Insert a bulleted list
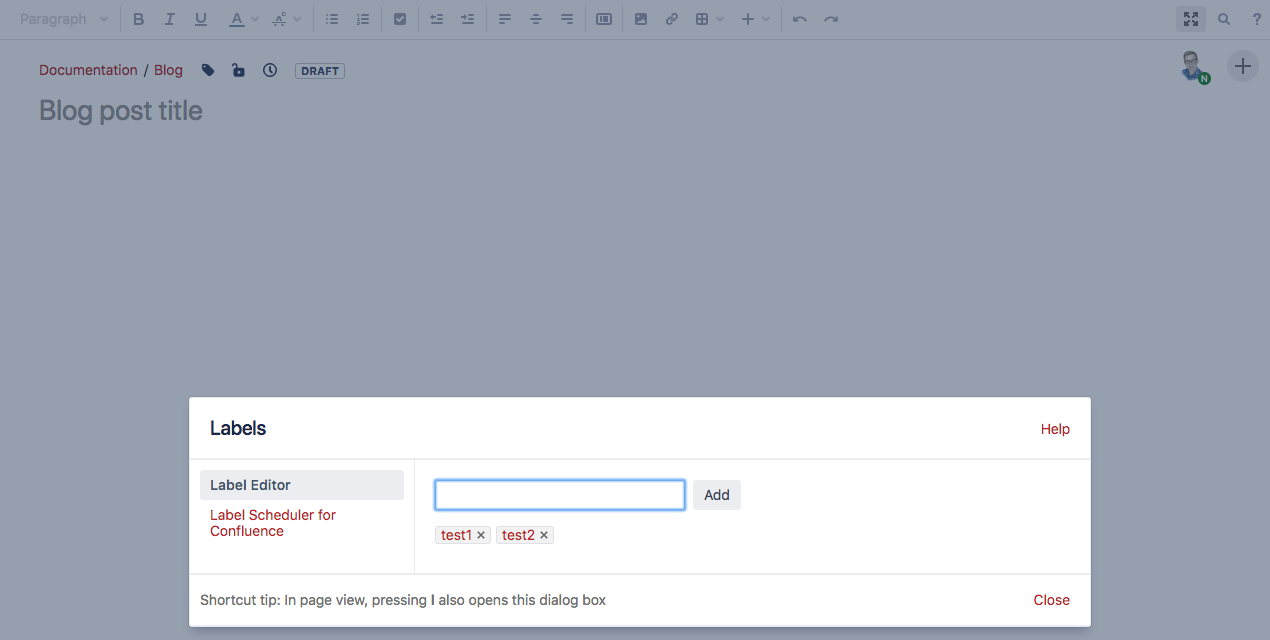1270x640 pixels. pyautogui.click(x=331, y=18)
